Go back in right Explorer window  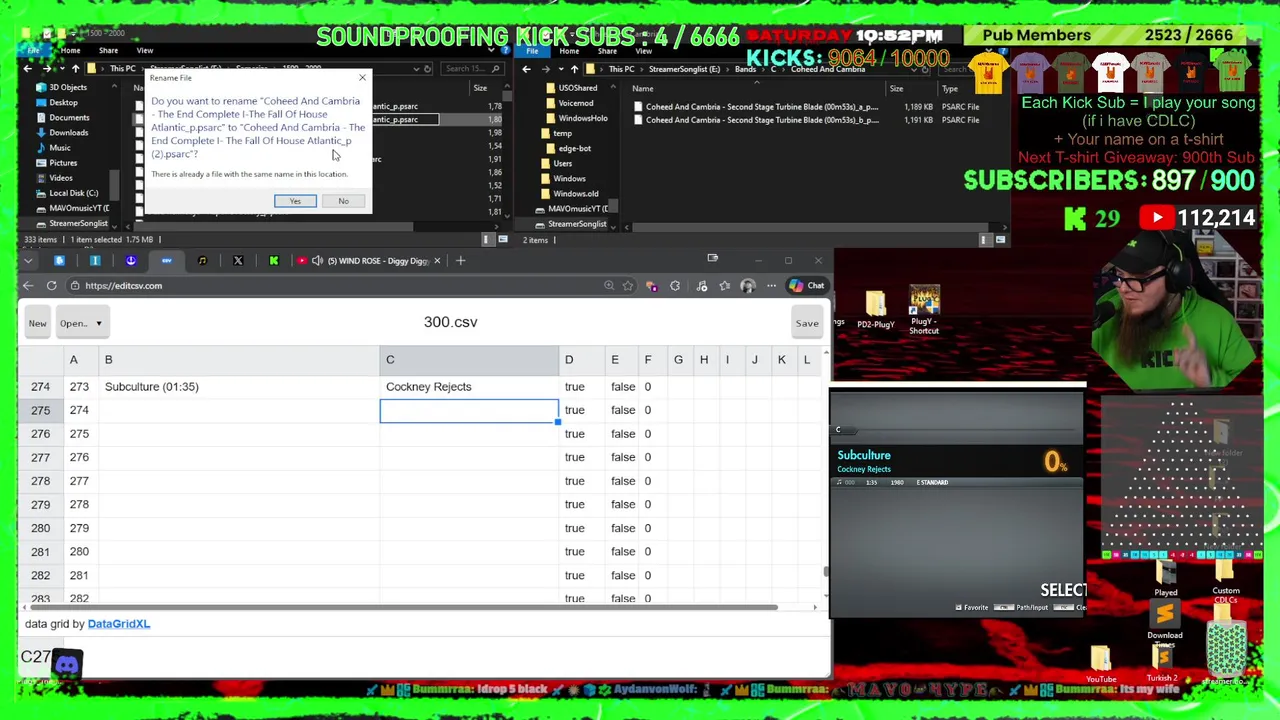pyautogui.click(x=527, y=69)
